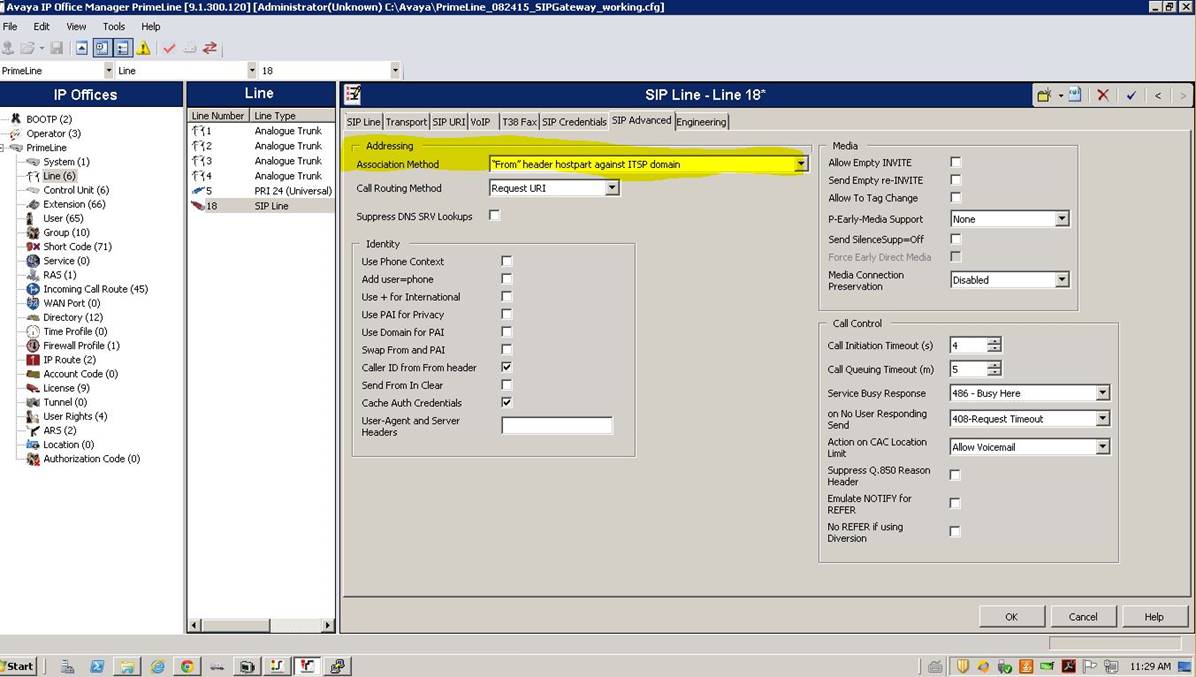This screenshot has height=677, width=1196.
Task: Uncheck Caller ID from From header
Action: (x=506, y=367)
